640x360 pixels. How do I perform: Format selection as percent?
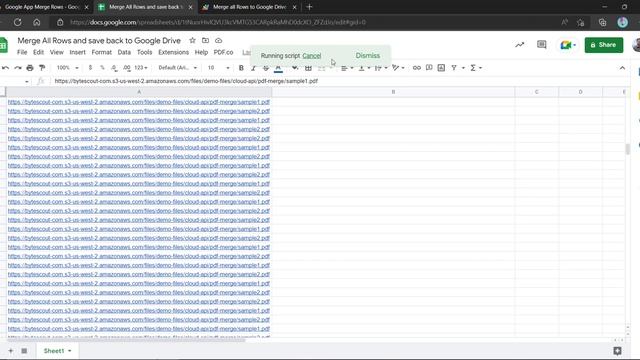102,68
